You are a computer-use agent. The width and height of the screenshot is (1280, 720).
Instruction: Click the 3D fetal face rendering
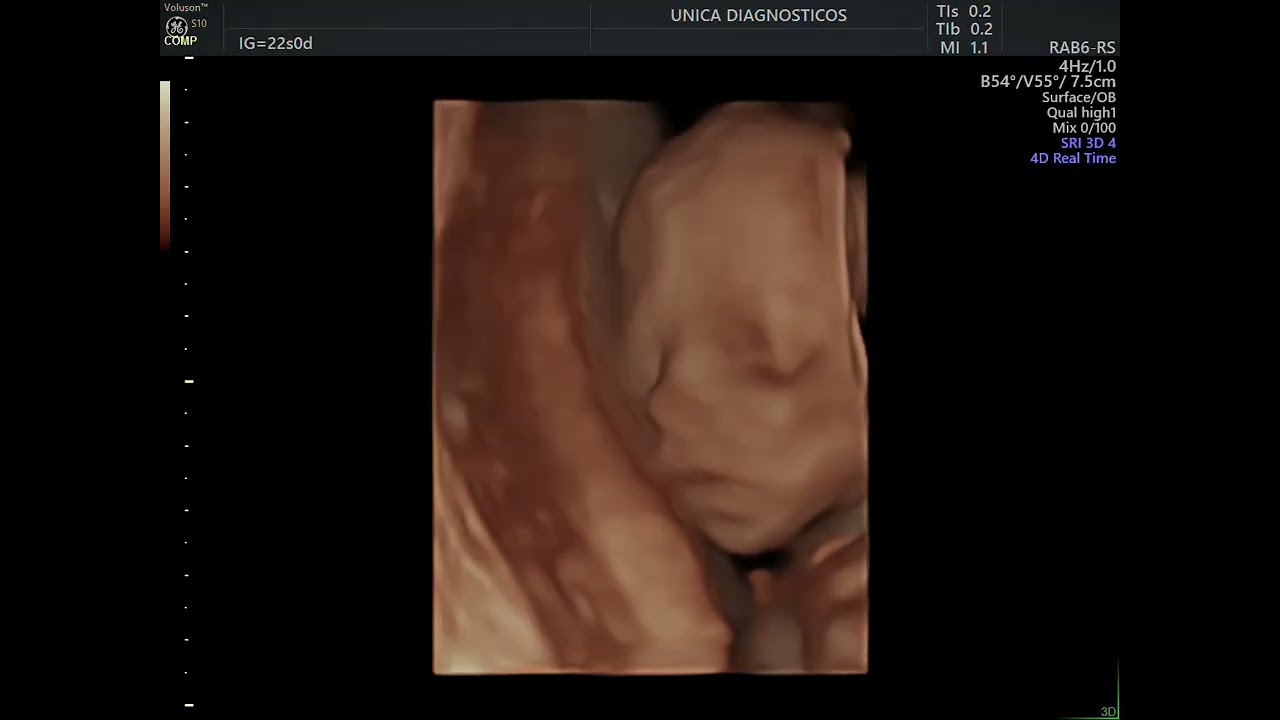(x=650, y=387)
